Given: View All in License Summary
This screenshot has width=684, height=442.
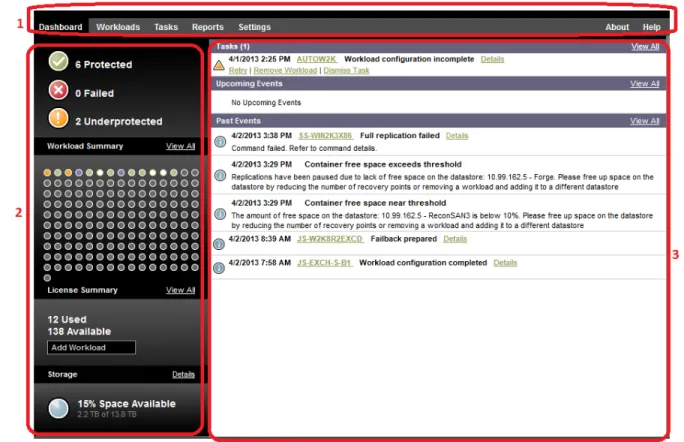Looking at the screenshot, I should point(180,290).
